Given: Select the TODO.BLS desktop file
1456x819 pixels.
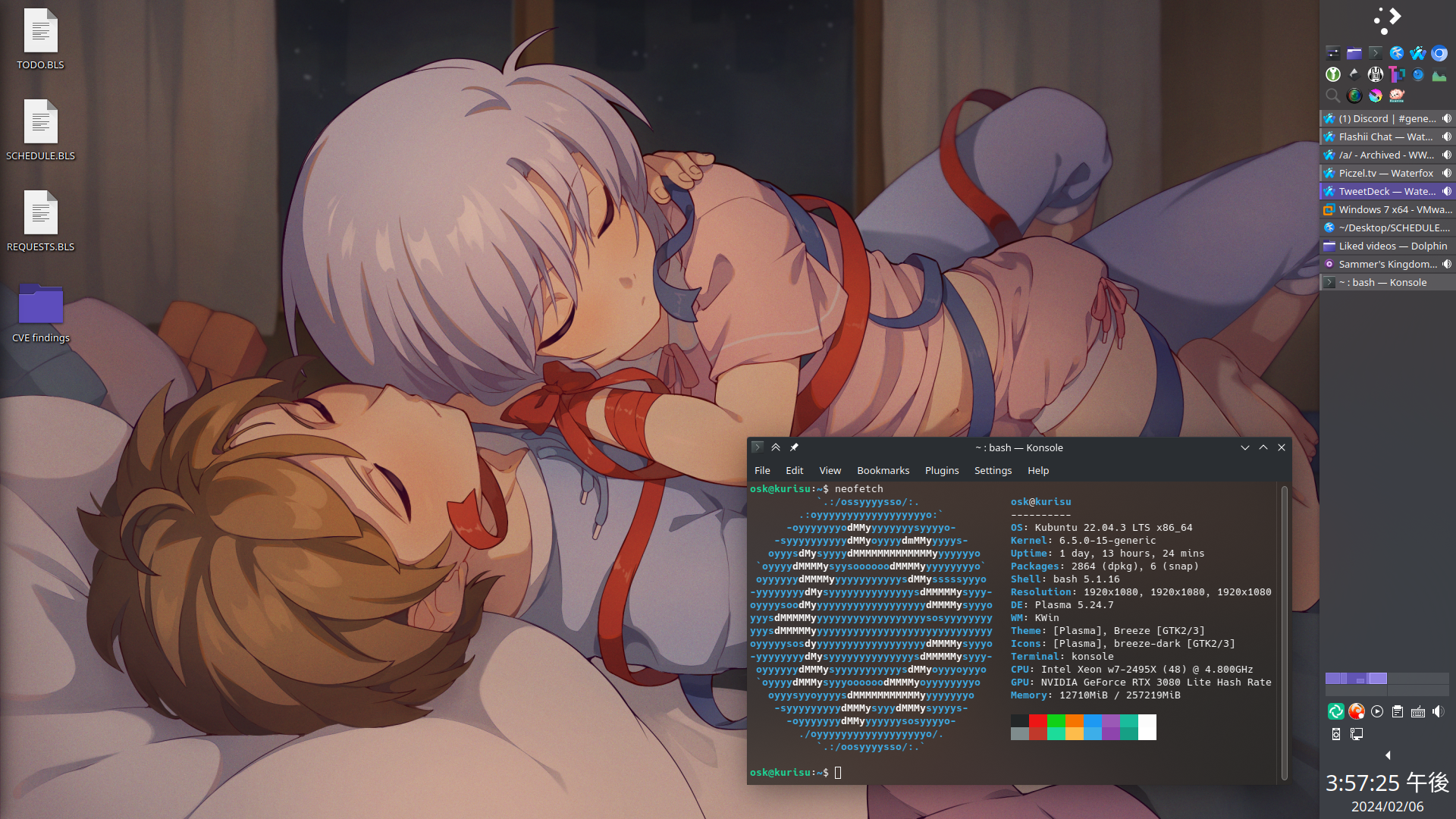Looking at the screenshot, I should [40, 39].
